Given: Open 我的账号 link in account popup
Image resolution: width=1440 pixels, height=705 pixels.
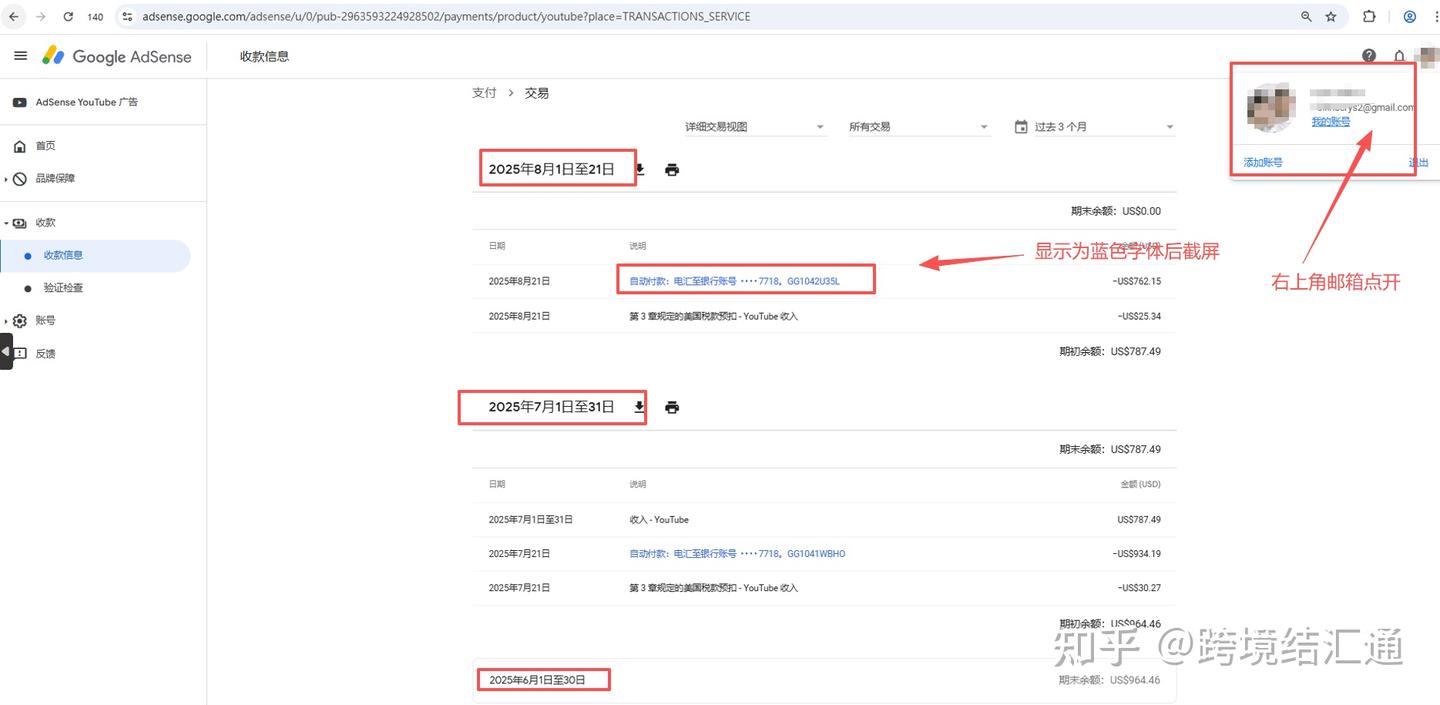Looking at the screenshot, I should pos(1331,122).
